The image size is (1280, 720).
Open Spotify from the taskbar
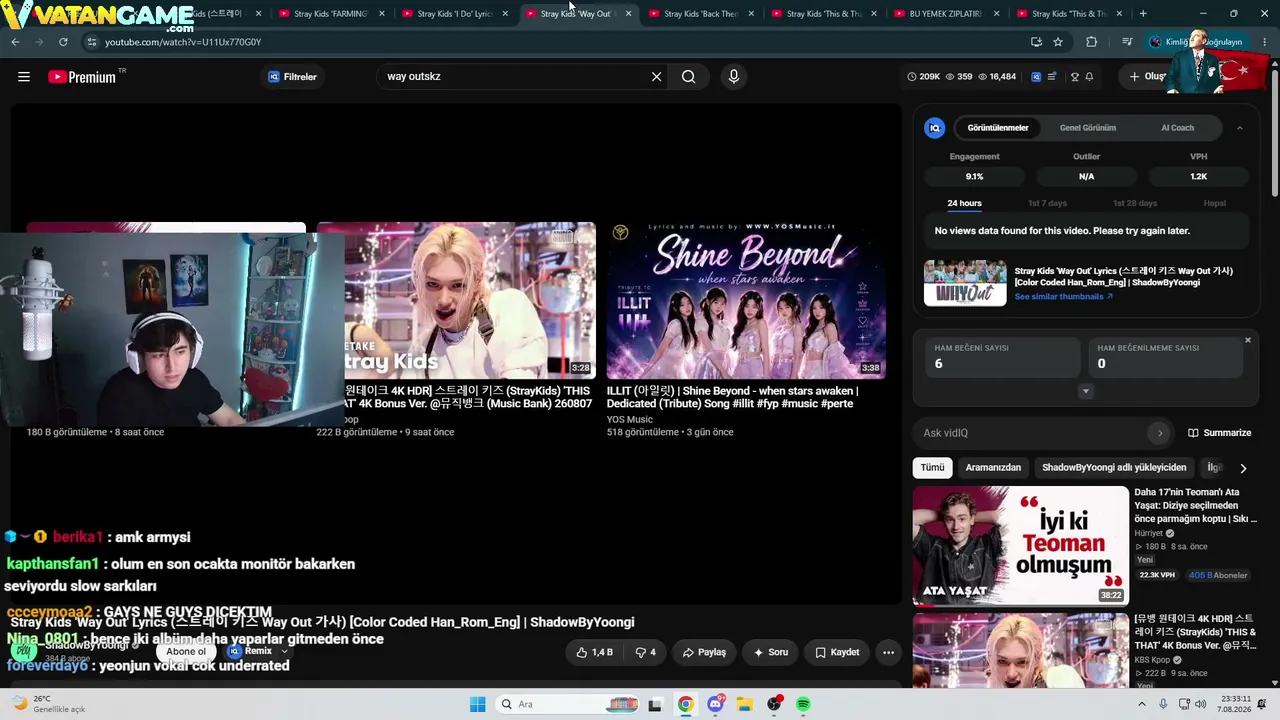tap(803, 704)
